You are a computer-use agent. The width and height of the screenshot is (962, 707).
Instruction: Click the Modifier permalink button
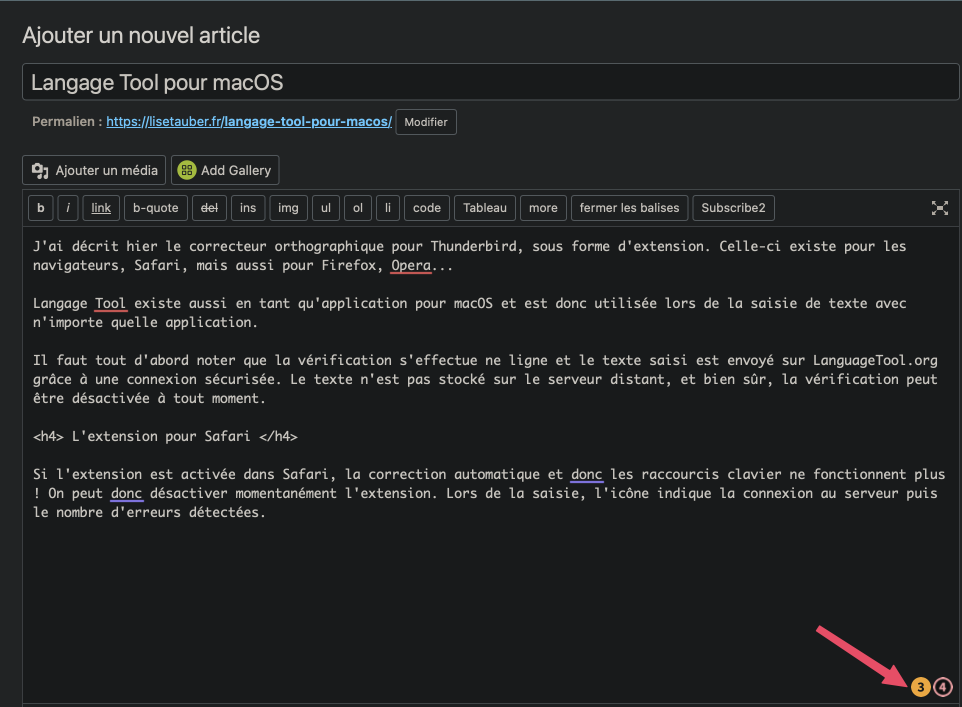pos(426,122)
